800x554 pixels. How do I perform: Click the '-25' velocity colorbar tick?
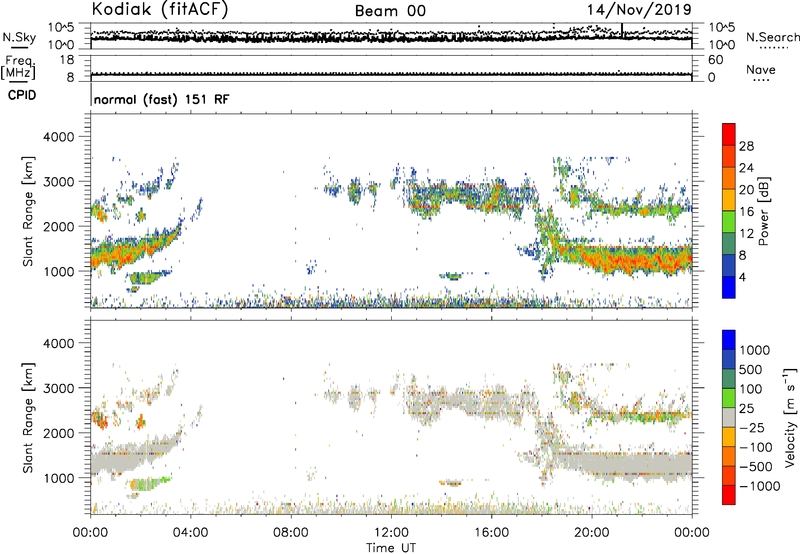[752, 428]
